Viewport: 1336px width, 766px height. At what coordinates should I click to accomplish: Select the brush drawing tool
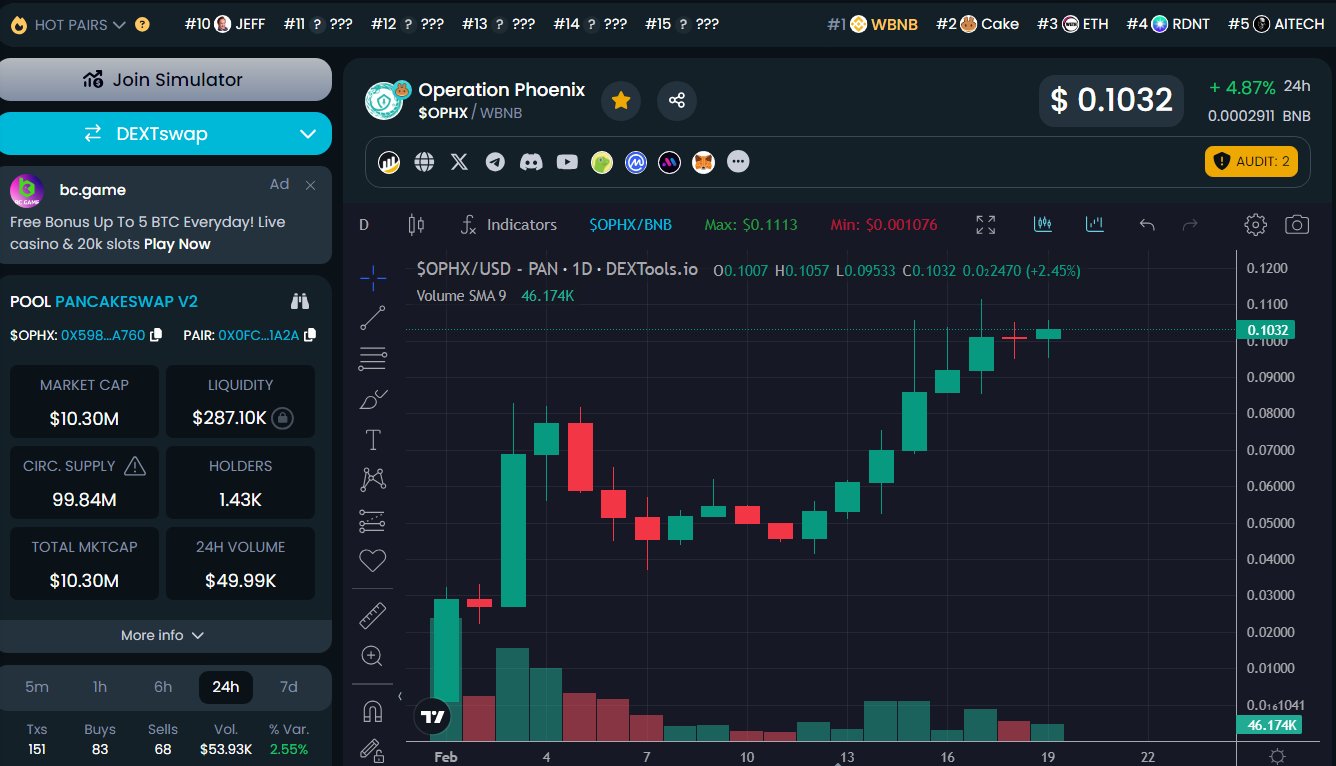pyautogui.click(x=373, y=400)
